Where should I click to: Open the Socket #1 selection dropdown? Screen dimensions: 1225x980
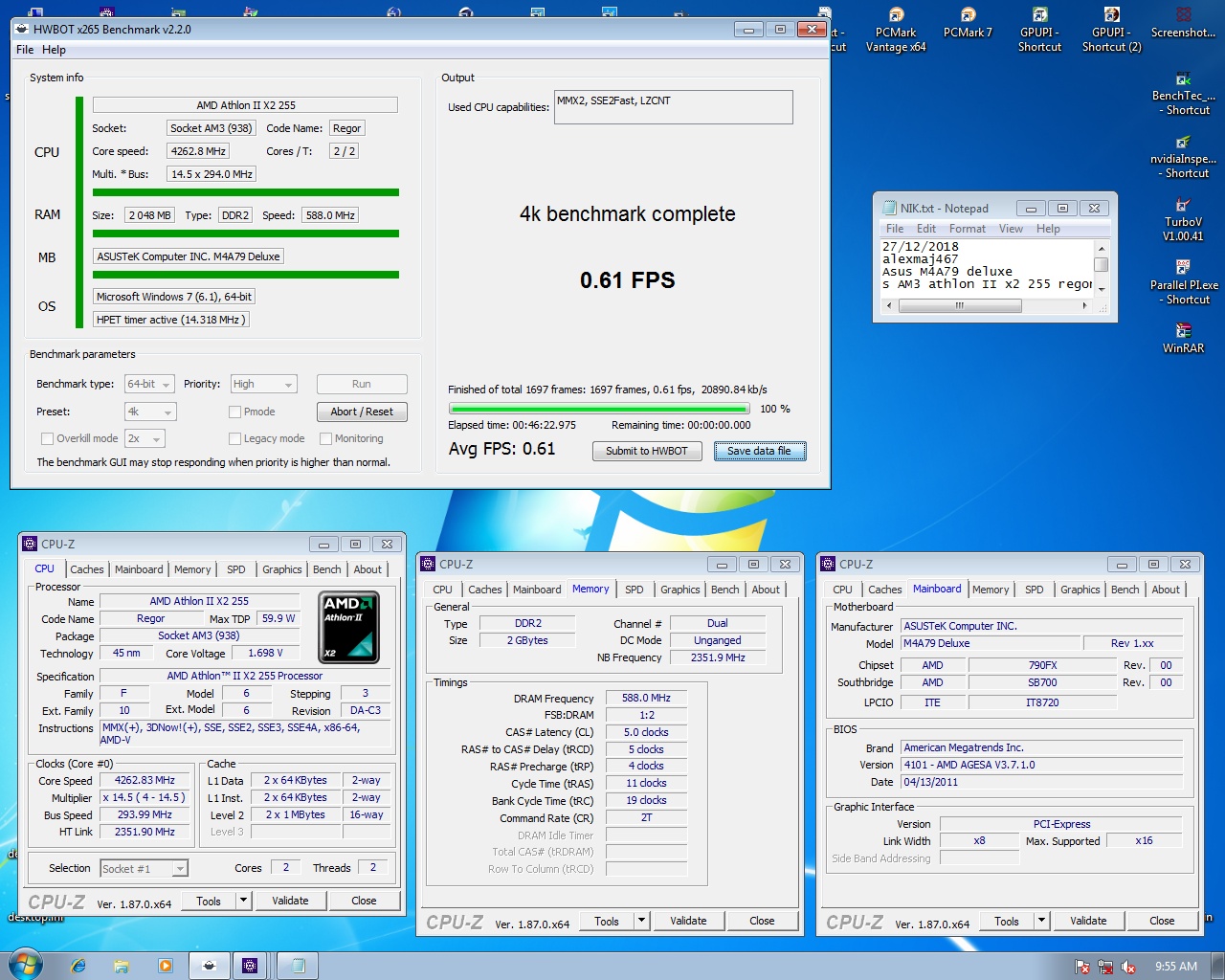coord(144,868)
